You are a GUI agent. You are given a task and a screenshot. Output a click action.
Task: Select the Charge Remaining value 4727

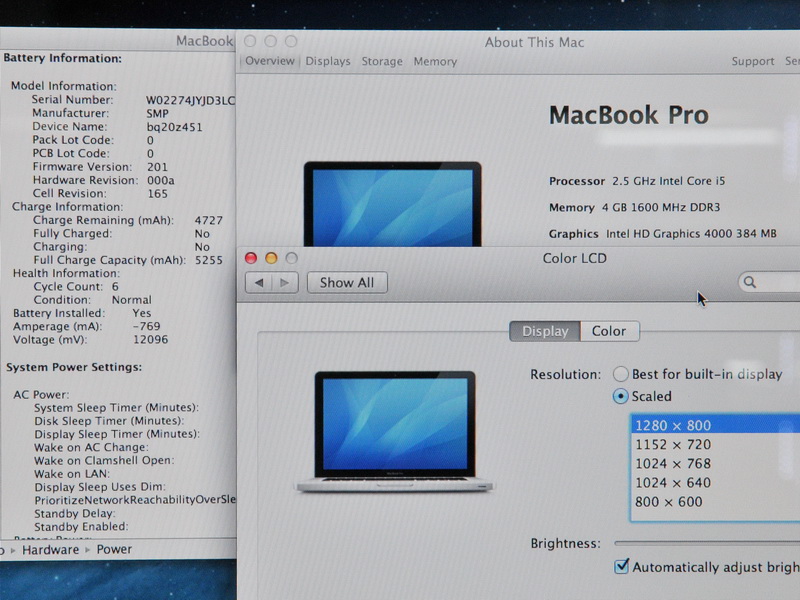[209, 220]
